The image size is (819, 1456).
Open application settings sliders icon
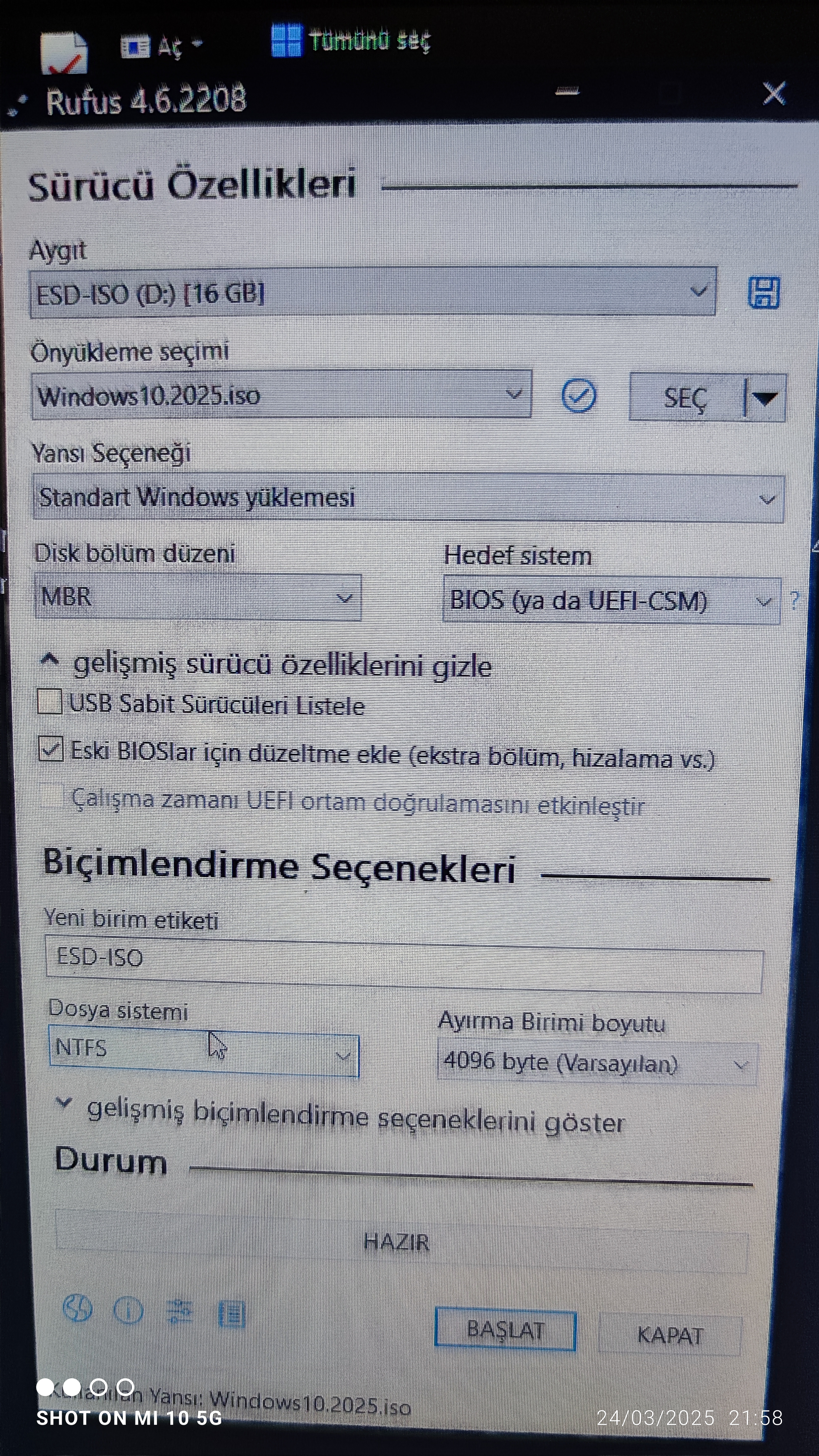coord(180,1312)
